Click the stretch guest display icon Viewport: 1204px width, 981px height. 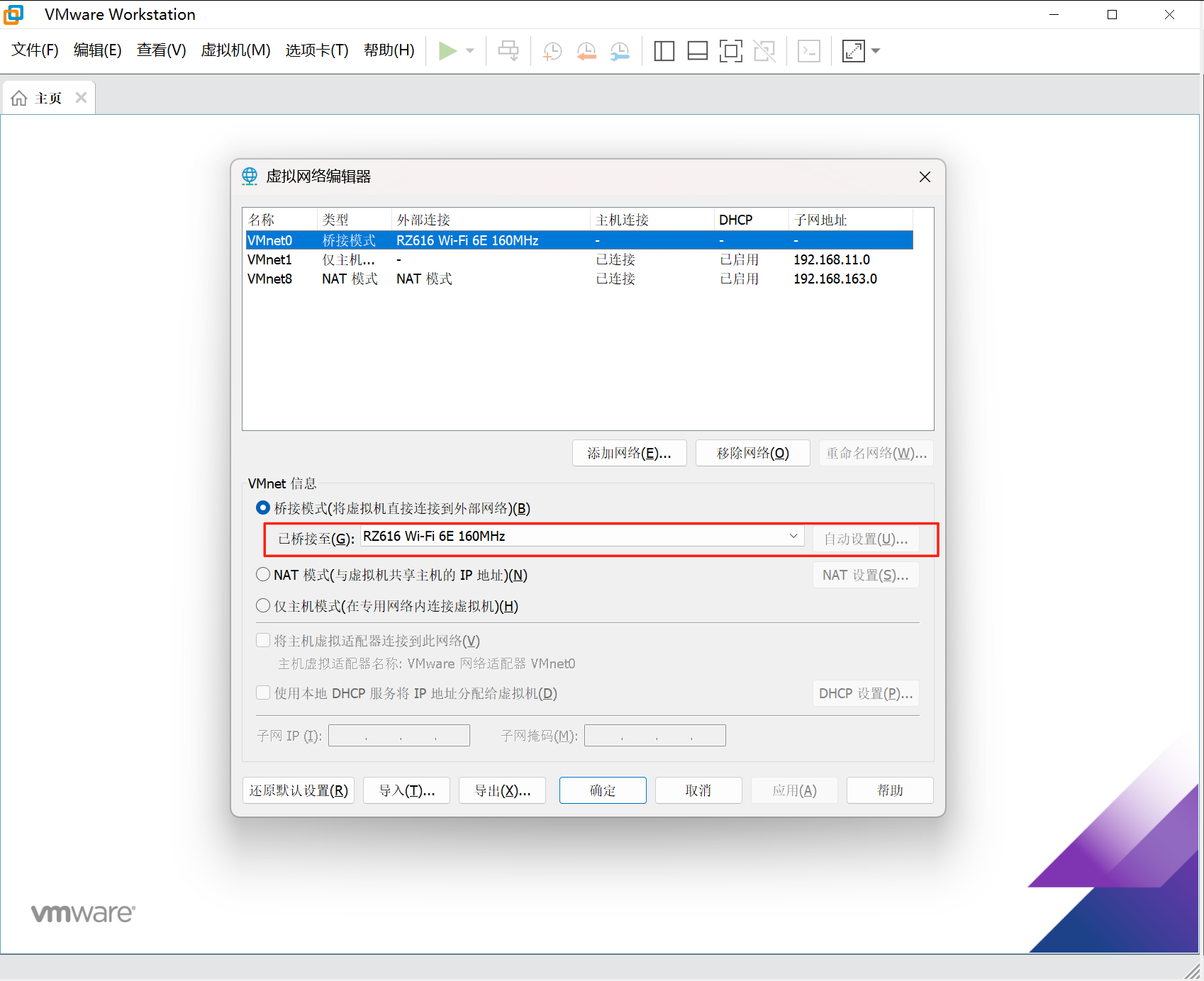point(854,50)
